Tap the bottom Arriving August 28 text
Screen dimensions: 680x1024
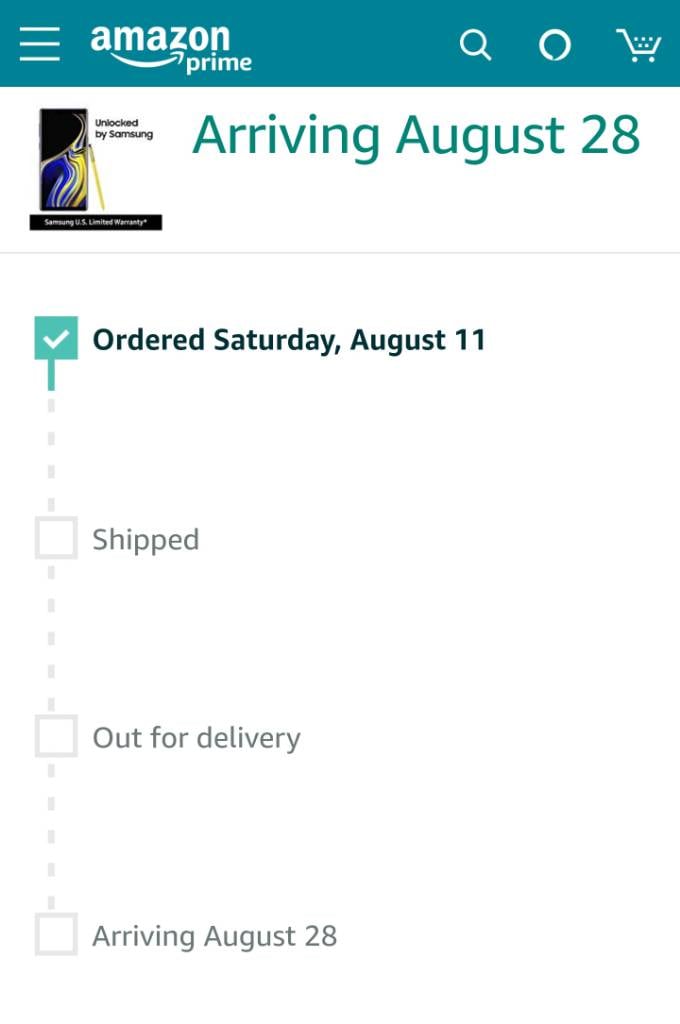coord(214,936)
